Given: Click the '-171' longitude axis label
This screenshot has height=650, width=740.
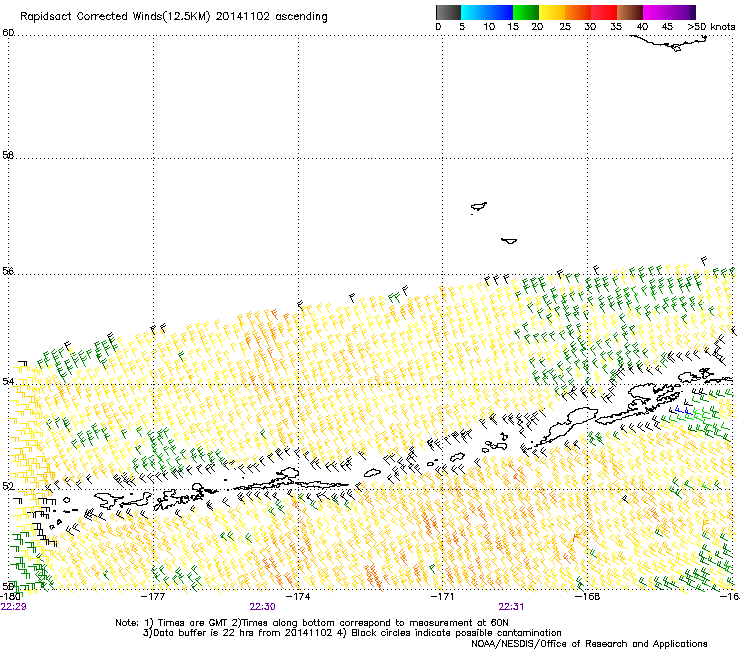Looking at the screenshot, I should coord(442,596).
